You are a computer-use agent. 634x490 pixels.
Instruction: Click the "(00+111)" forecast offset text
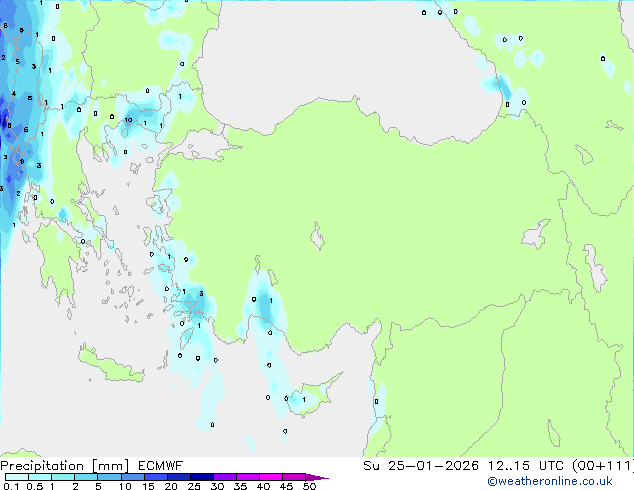tap(602, 466)
